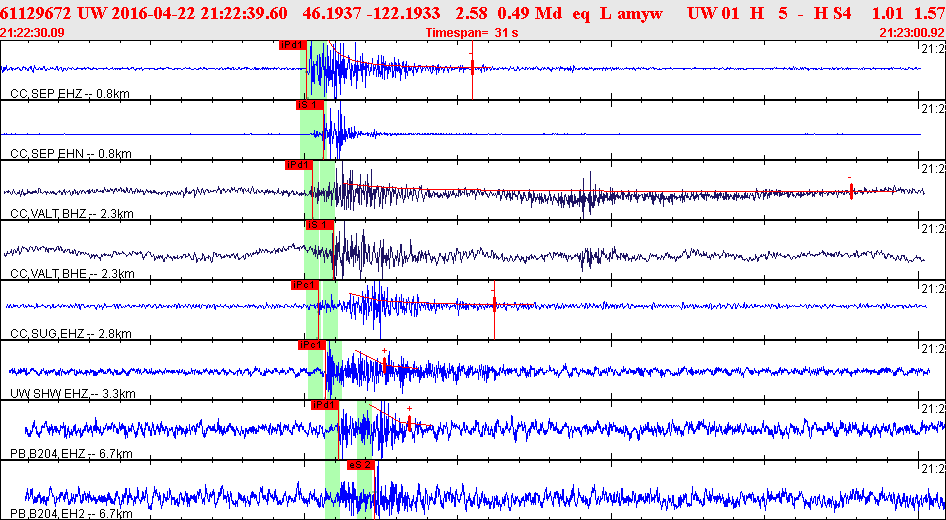Select the CC.VALT BHZ channel label
The width and height of the screenshot is (946, 520).
click(x=72, y=214)
